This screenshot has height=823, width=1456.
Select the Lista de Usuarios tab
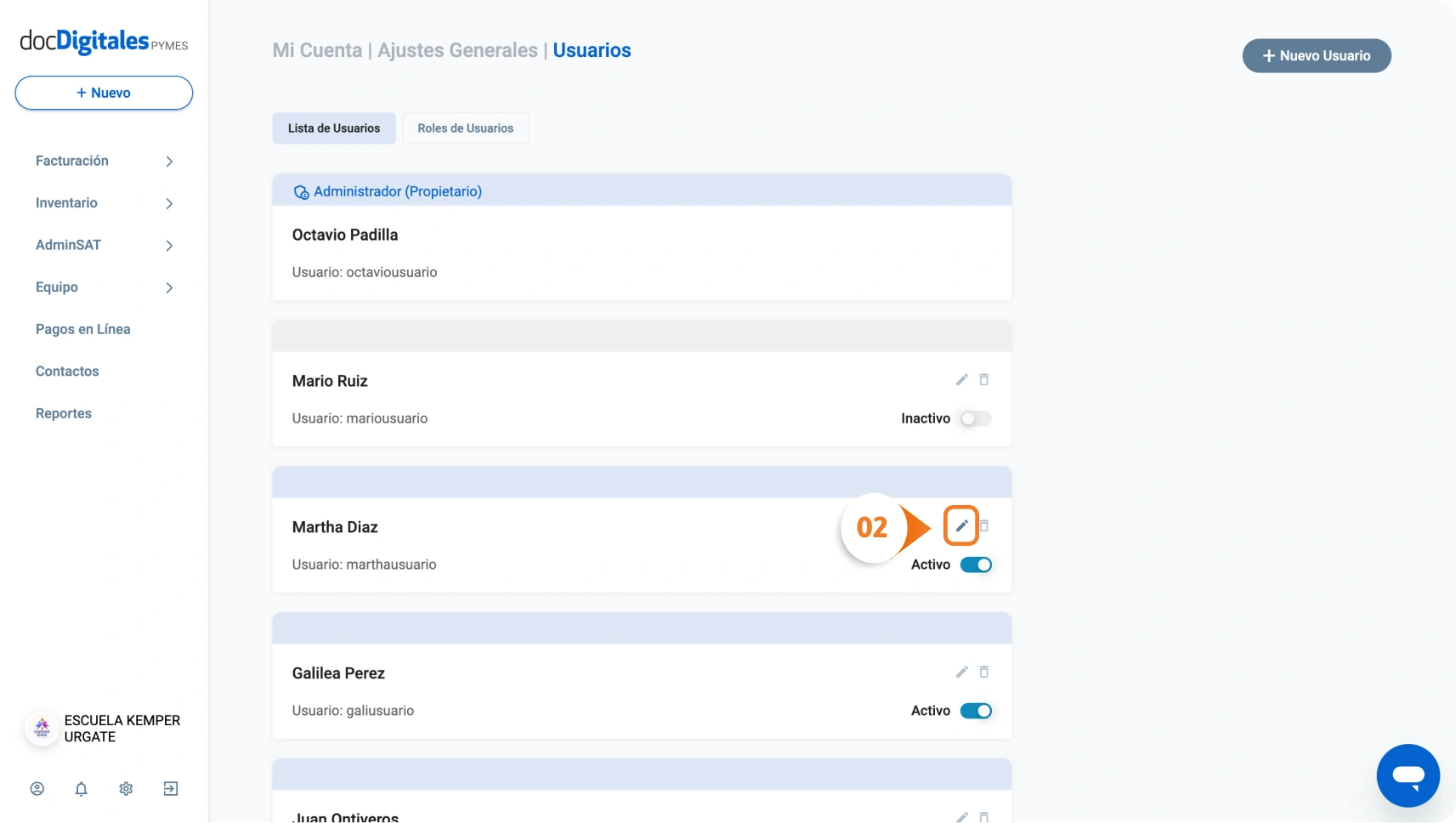[334, 128]
